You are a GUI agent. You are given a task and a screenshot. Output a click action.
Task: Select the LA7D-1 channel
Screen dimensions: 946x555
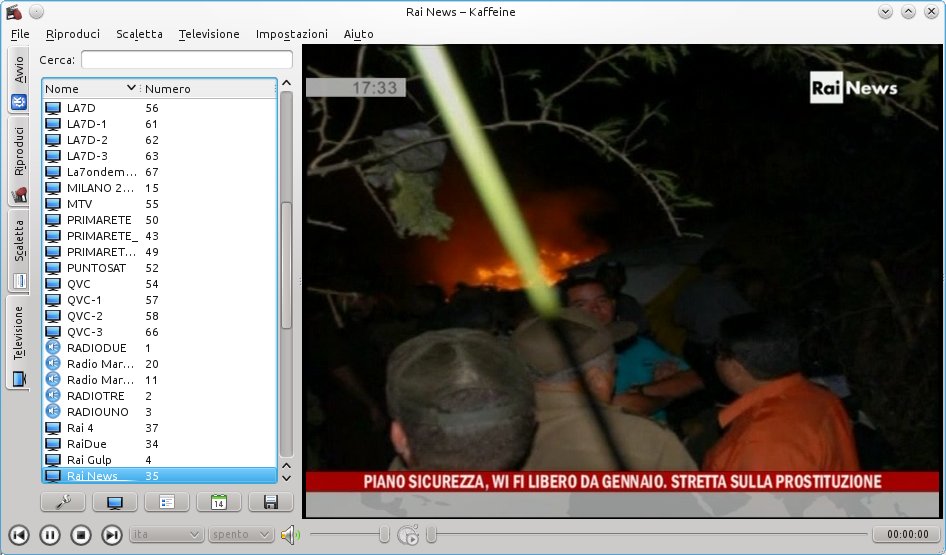click(x=159, y=124)
